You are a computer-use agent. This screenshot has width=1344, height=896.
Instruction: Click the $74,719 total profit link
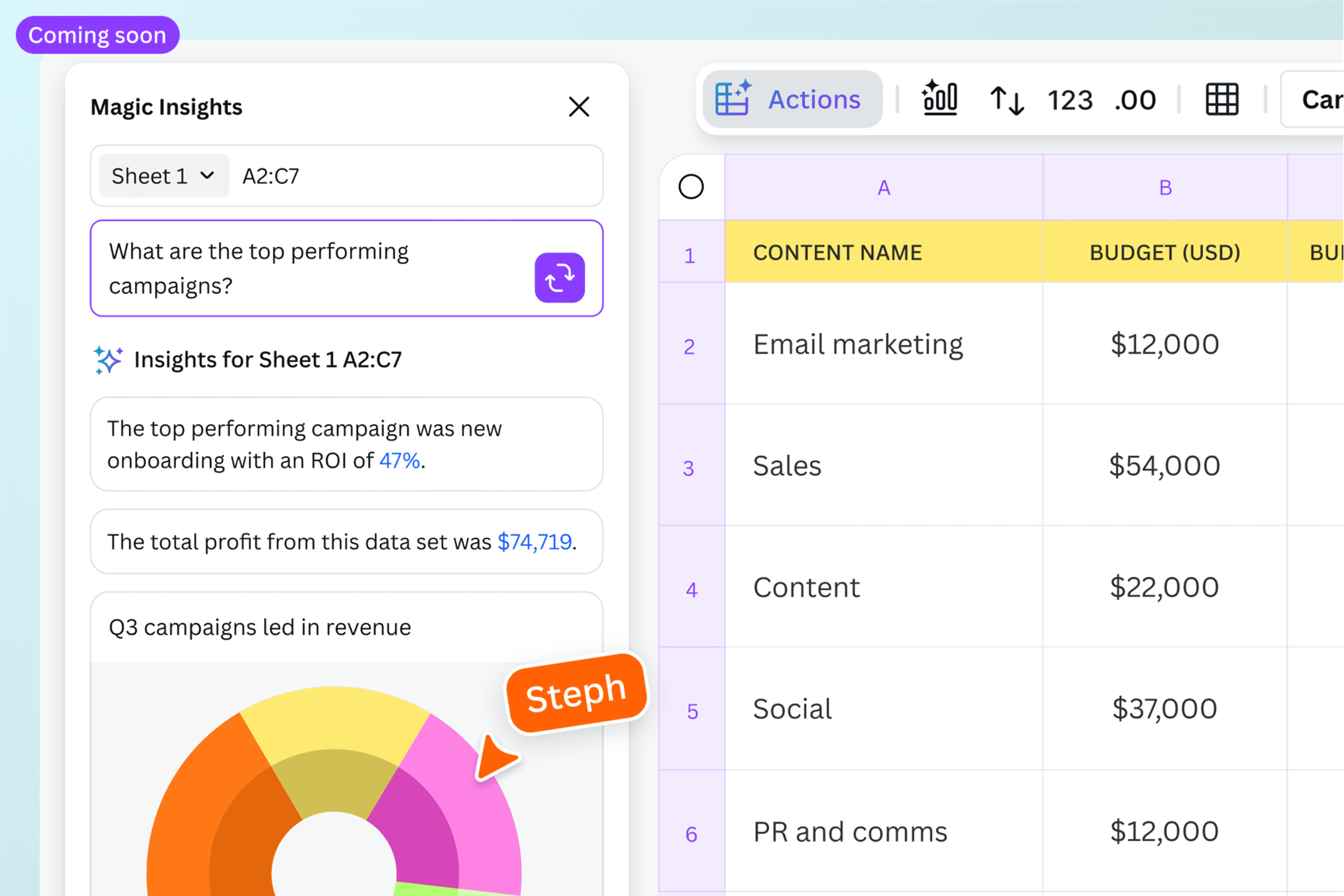pyautogui.click(x=535, y=542)
